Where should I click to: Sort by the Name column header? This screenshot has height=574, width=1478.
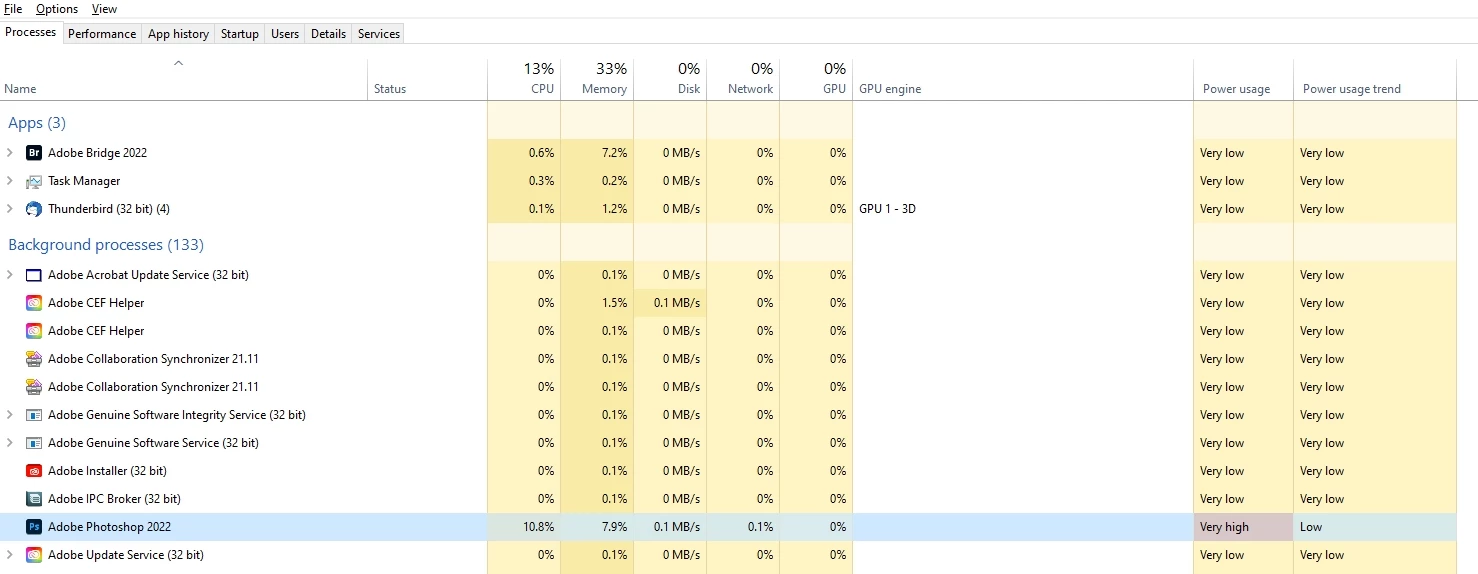[184, 80]
